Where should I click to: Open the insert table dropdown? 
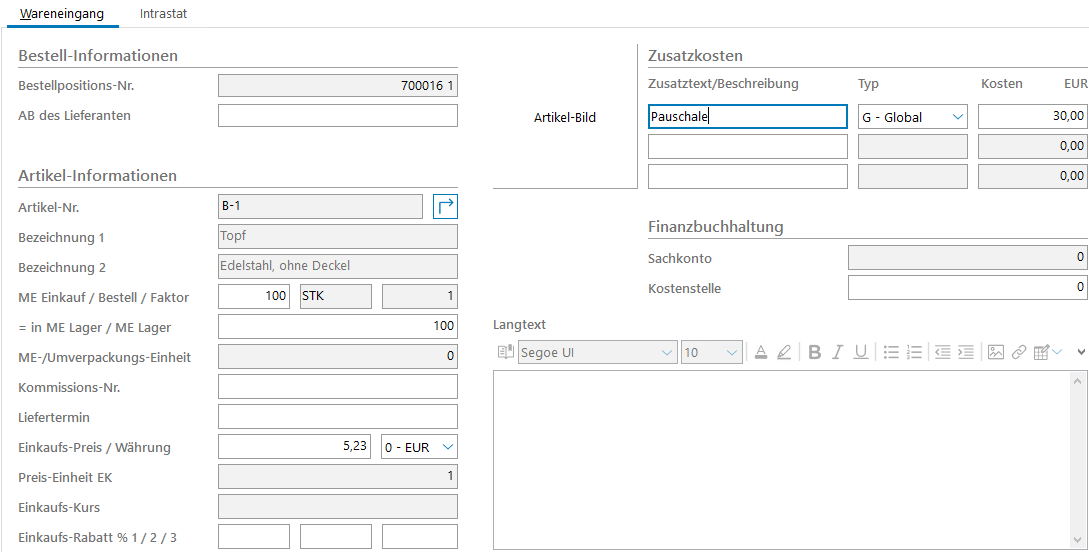pos(1048,352)
